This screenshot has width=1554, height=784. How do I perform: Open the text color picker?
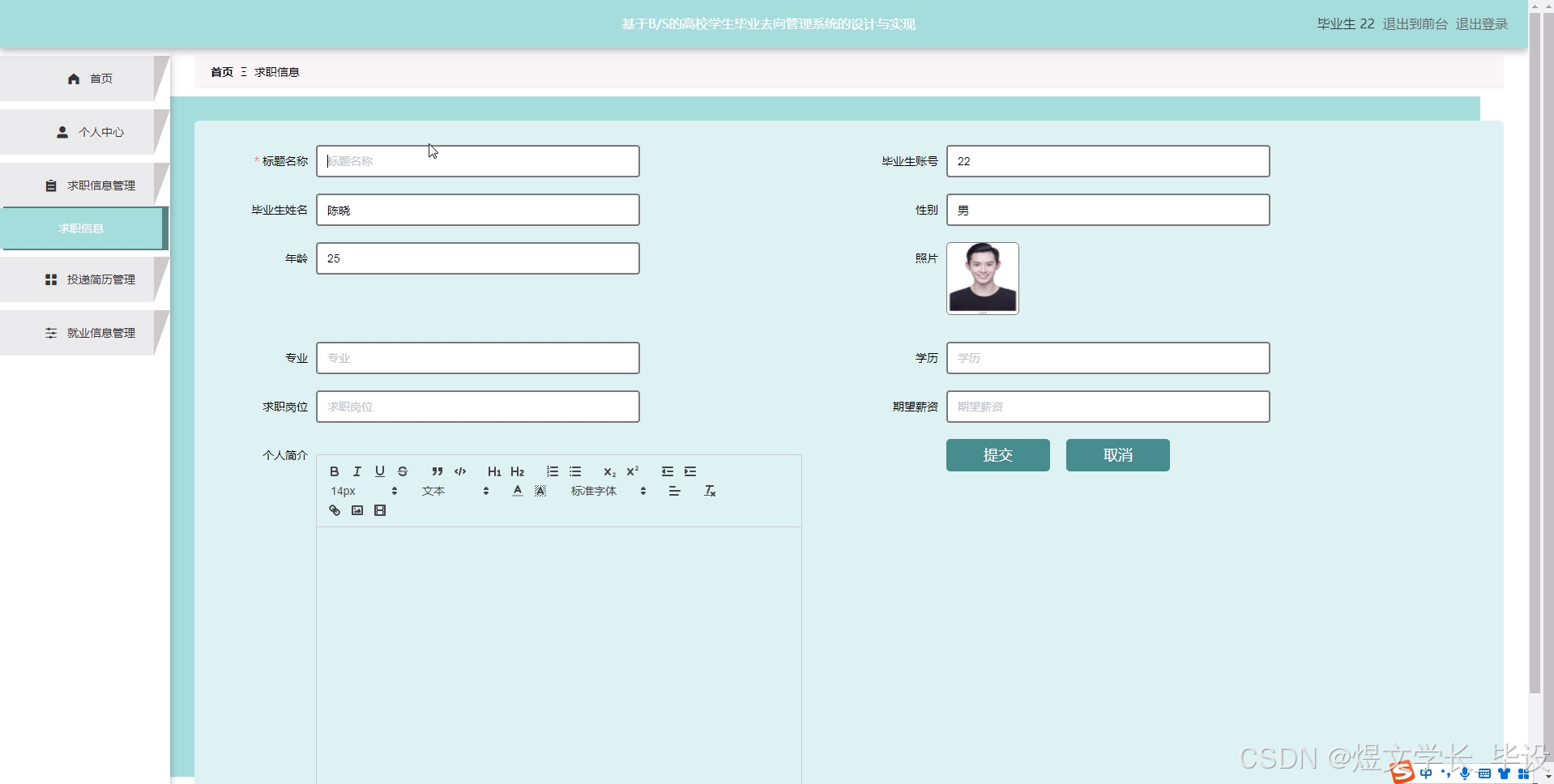click(x=516, y=490)
